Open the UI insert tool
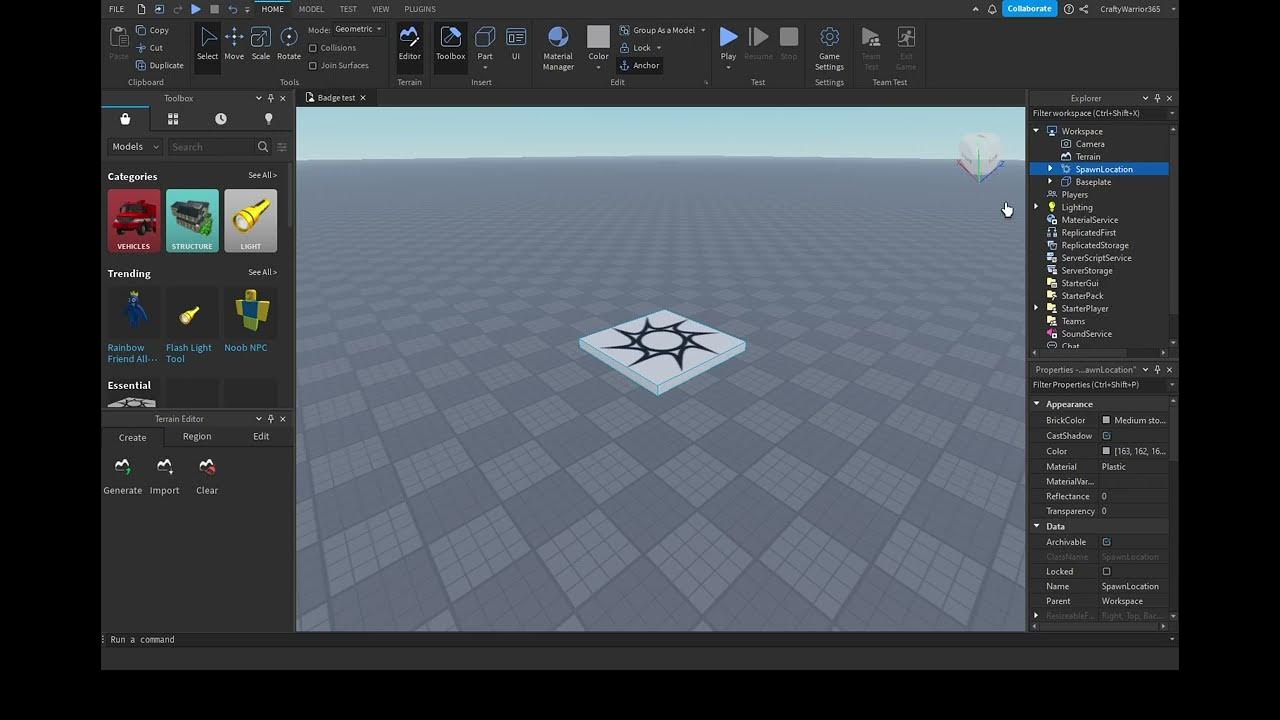1280x720 pixels. [516, 44]
